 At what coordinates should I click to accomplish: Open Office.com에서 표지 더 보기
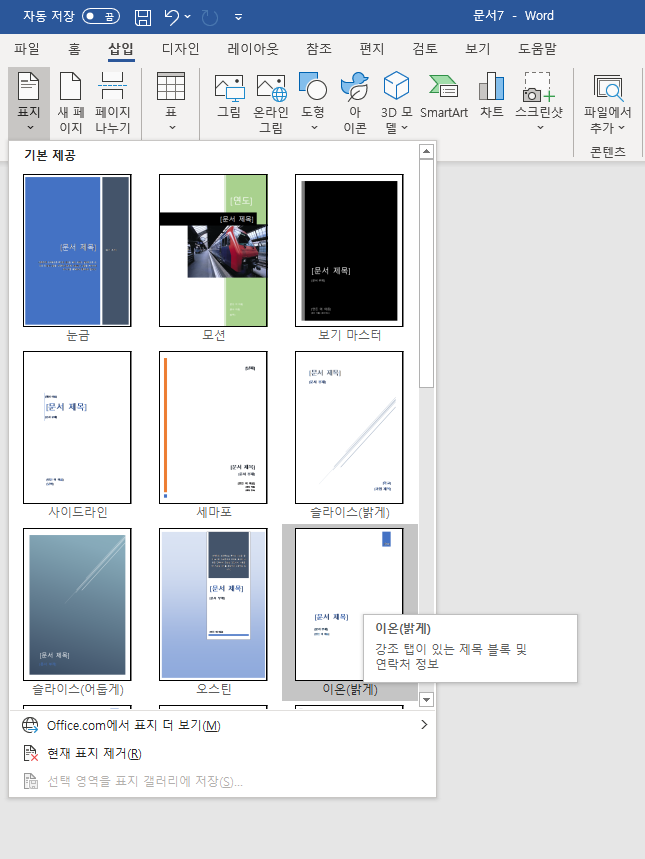(222, 725)
